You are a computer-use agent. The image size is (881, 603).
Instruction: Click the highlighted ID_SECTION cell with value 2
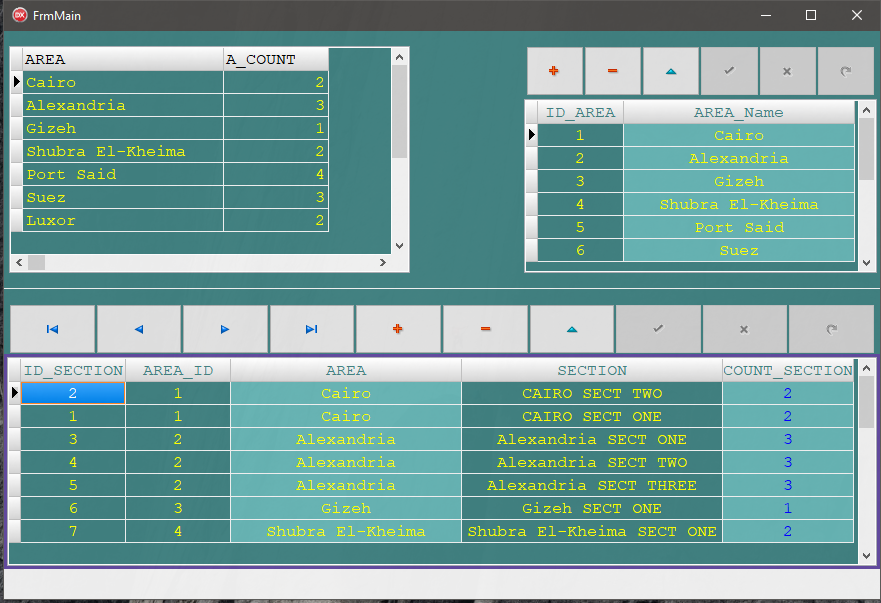73,393
